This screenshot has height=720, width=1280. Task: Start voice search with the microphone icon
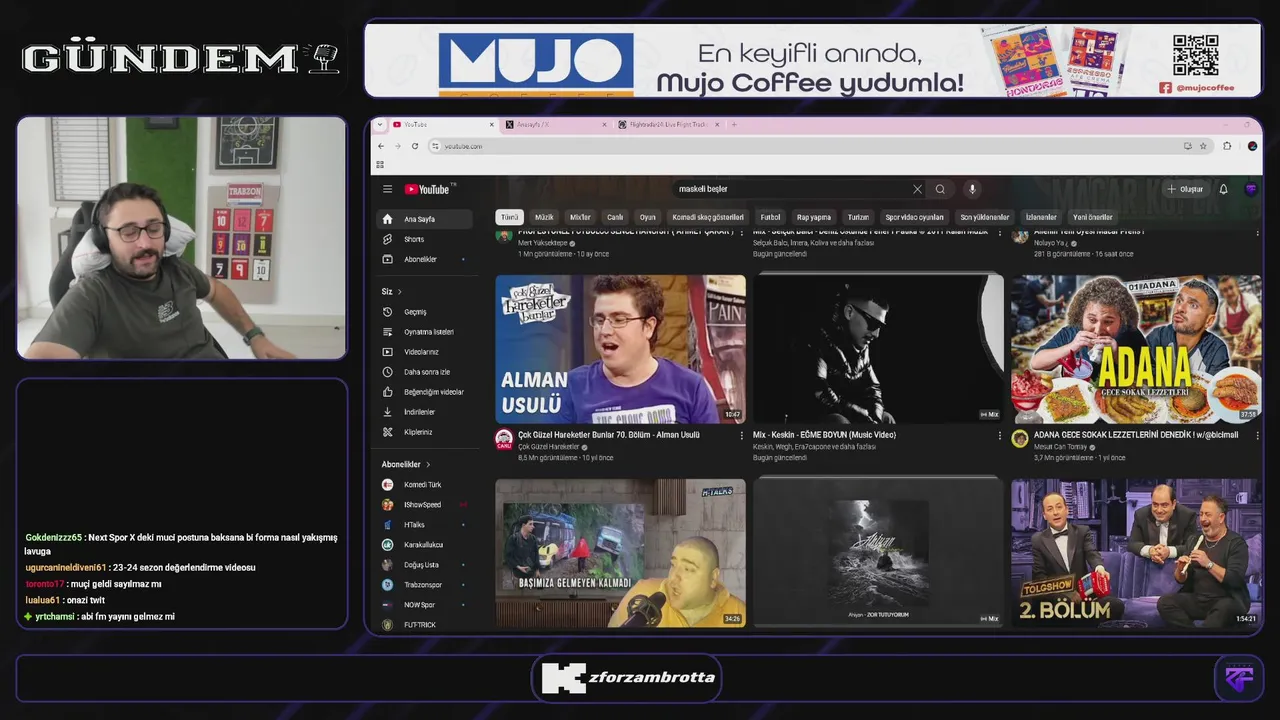(971, 189)
